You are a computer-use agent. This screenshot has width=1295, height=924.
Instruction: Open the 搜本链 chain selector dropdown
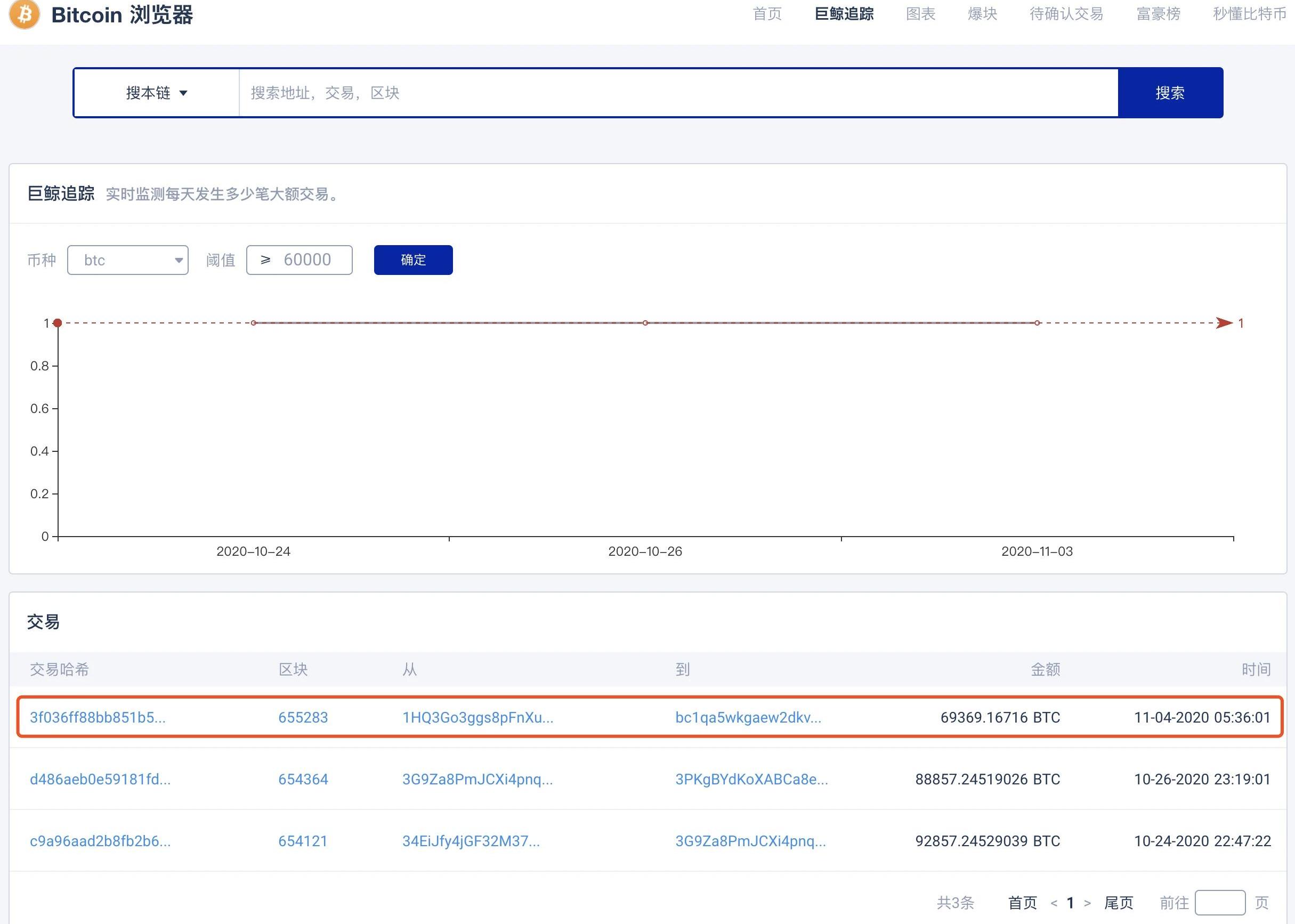157,93
